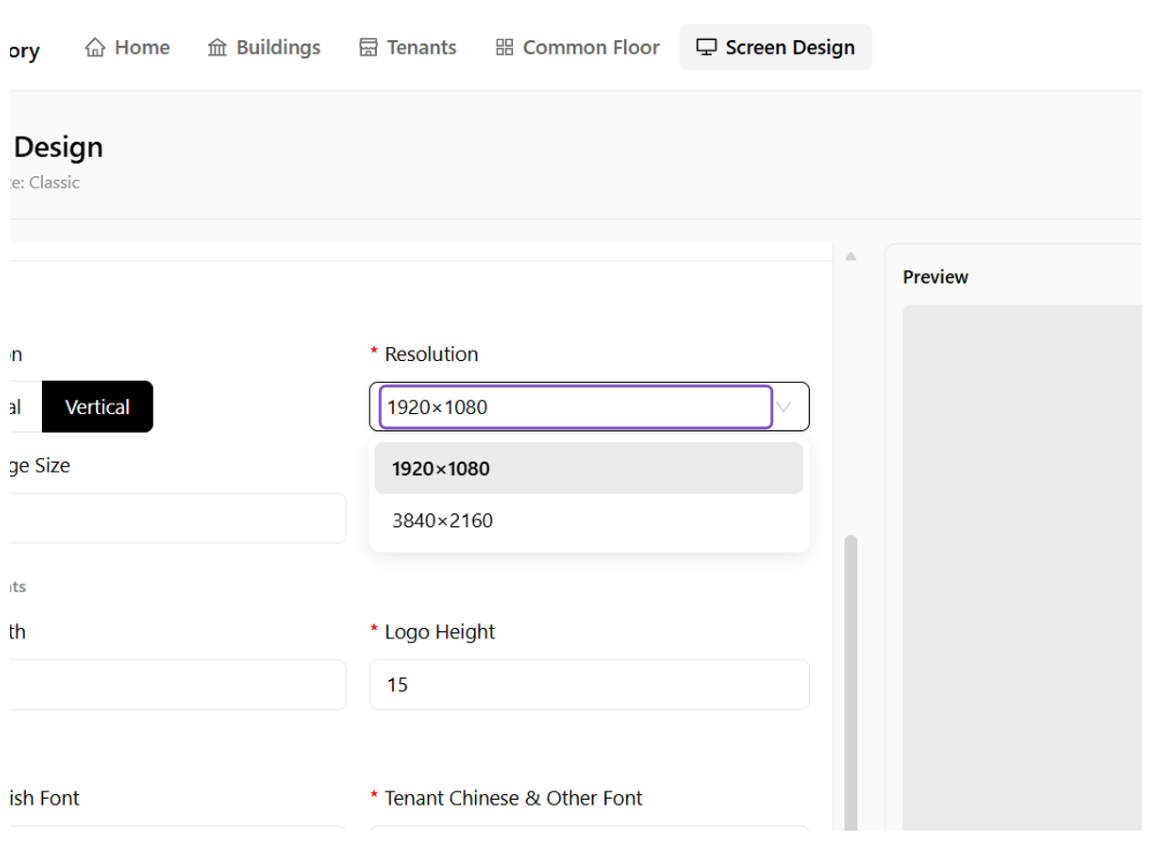Click the Buildings bank icon
Screen dimensions: 1152x841
pos(217,48)
